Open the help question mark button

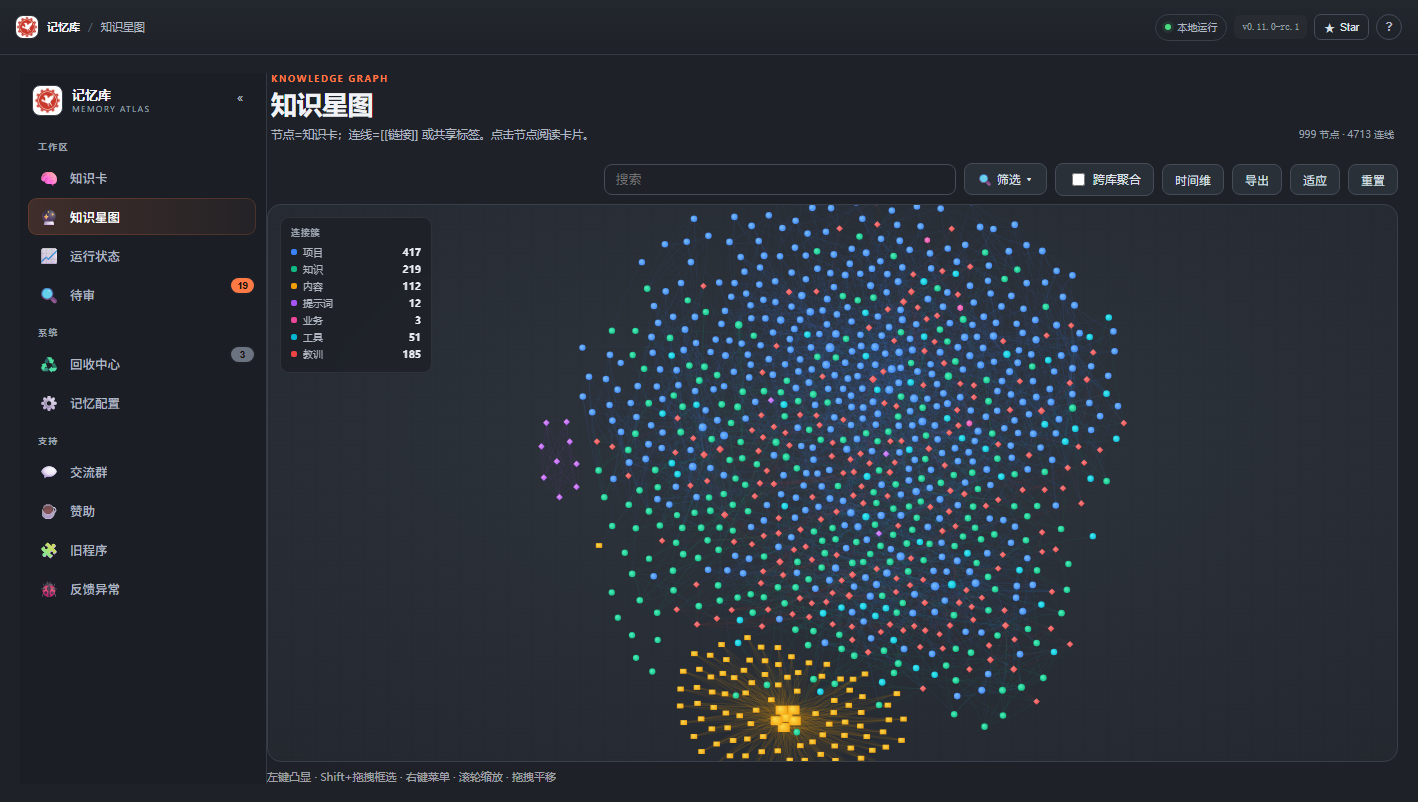point(1389,27)
